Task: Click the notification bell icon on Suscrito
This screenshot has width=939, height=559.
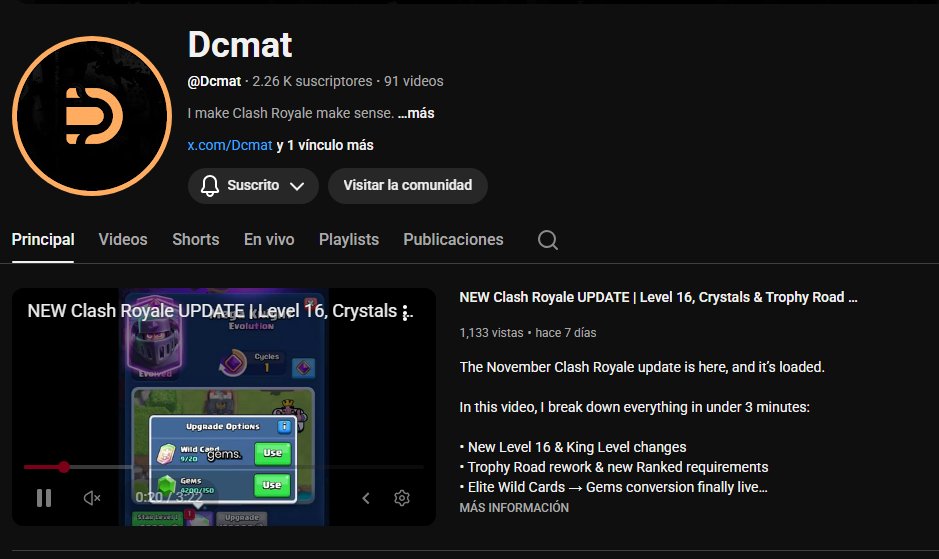Action: (x=210, y=186)
